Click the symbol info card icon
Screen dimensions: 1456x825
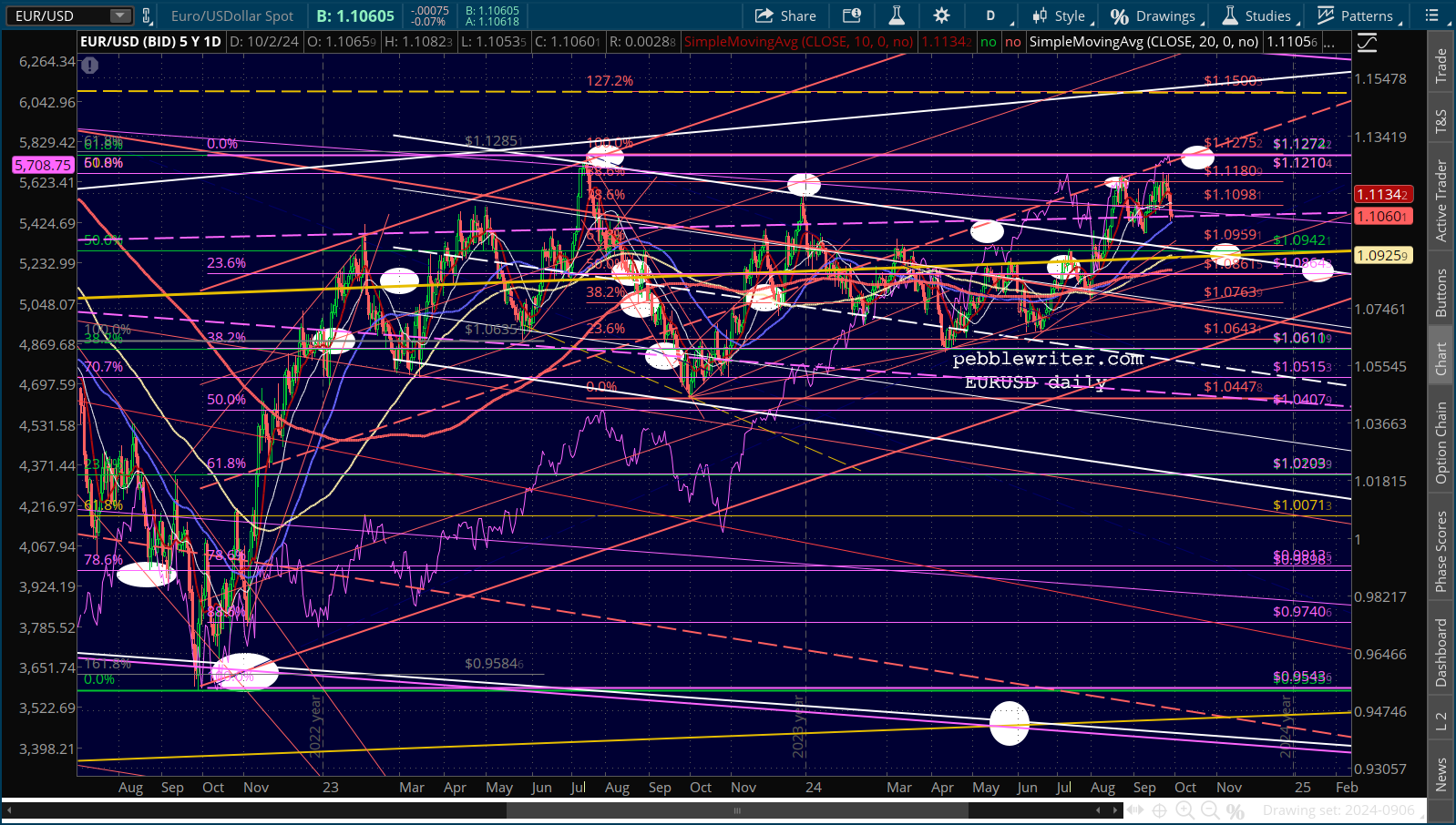pos(852,15)
